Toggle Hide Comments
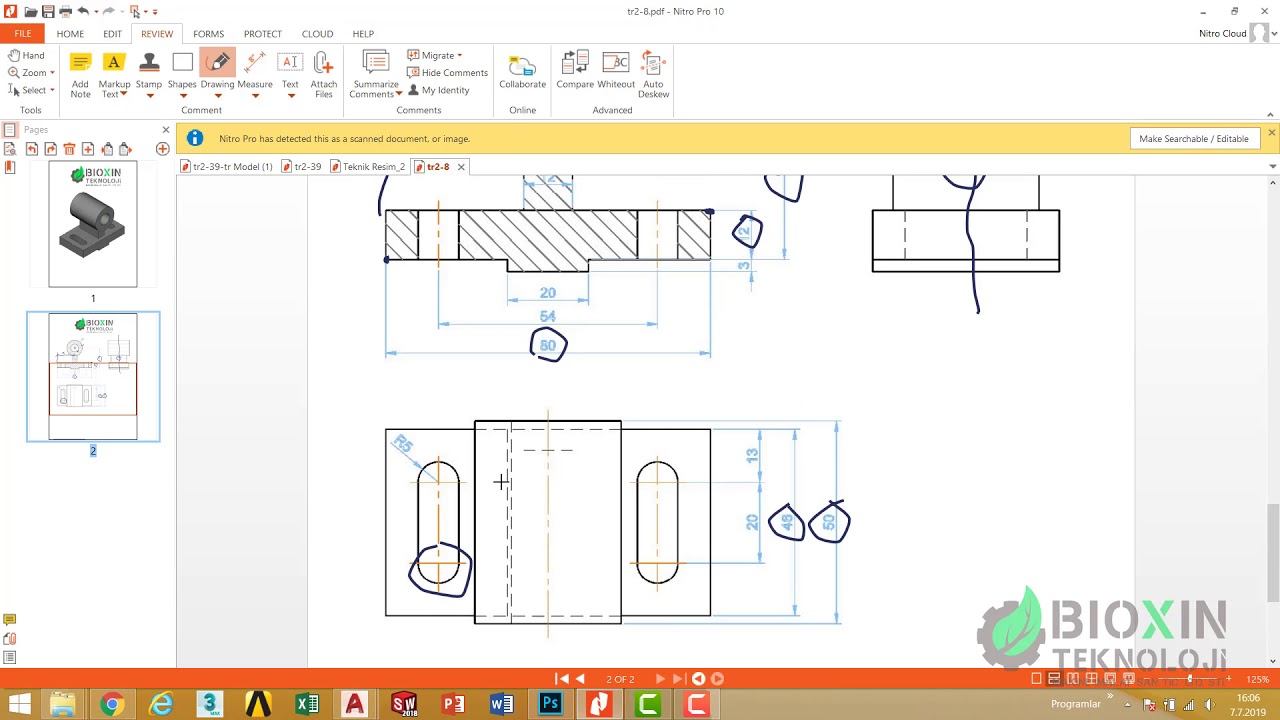 pyautogui.click(x=447, y=73)
